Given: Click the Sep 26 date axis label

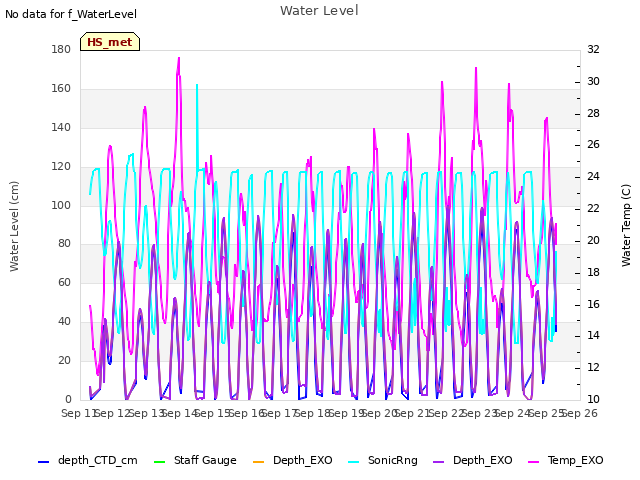Looking at the screenshot, I should tap(580, 413).
